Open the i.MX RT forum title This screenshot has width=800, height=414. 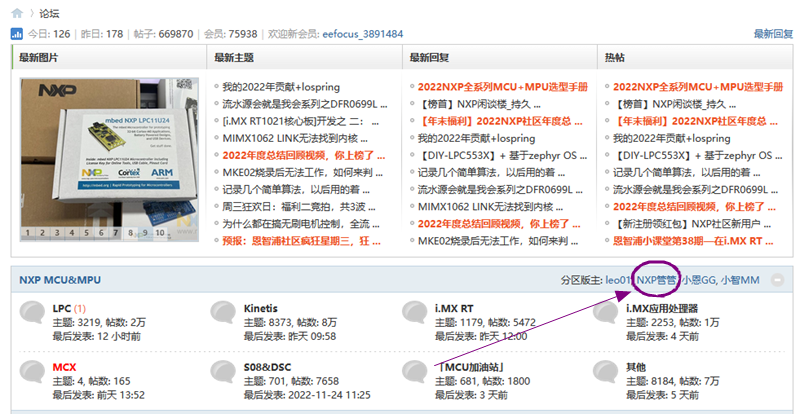pos(454,308)
